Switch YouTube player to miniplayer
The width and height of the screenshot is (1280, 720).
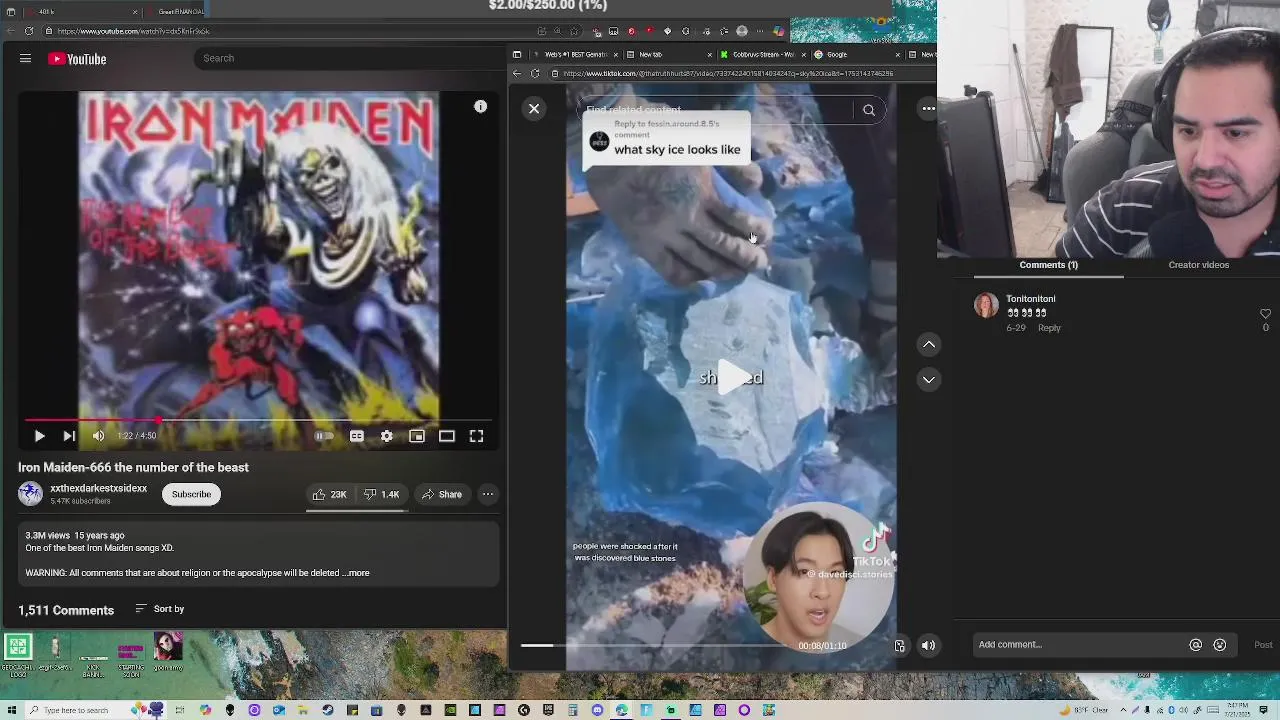[417, 436]
